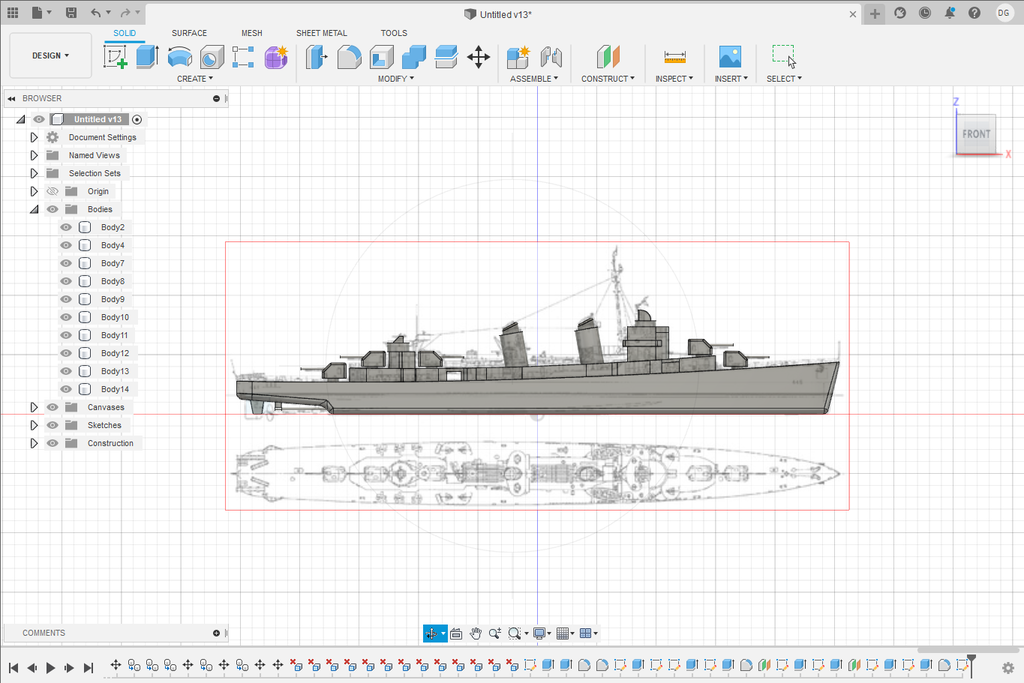Open the Revolve tool

[x=179, y=57]
